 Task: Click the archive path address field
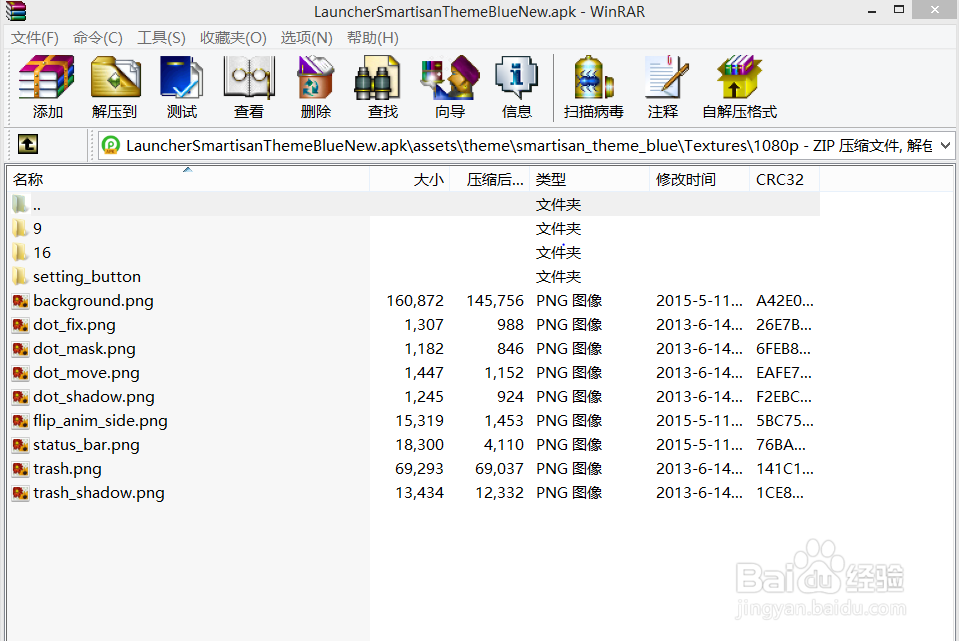coord(526,146)
